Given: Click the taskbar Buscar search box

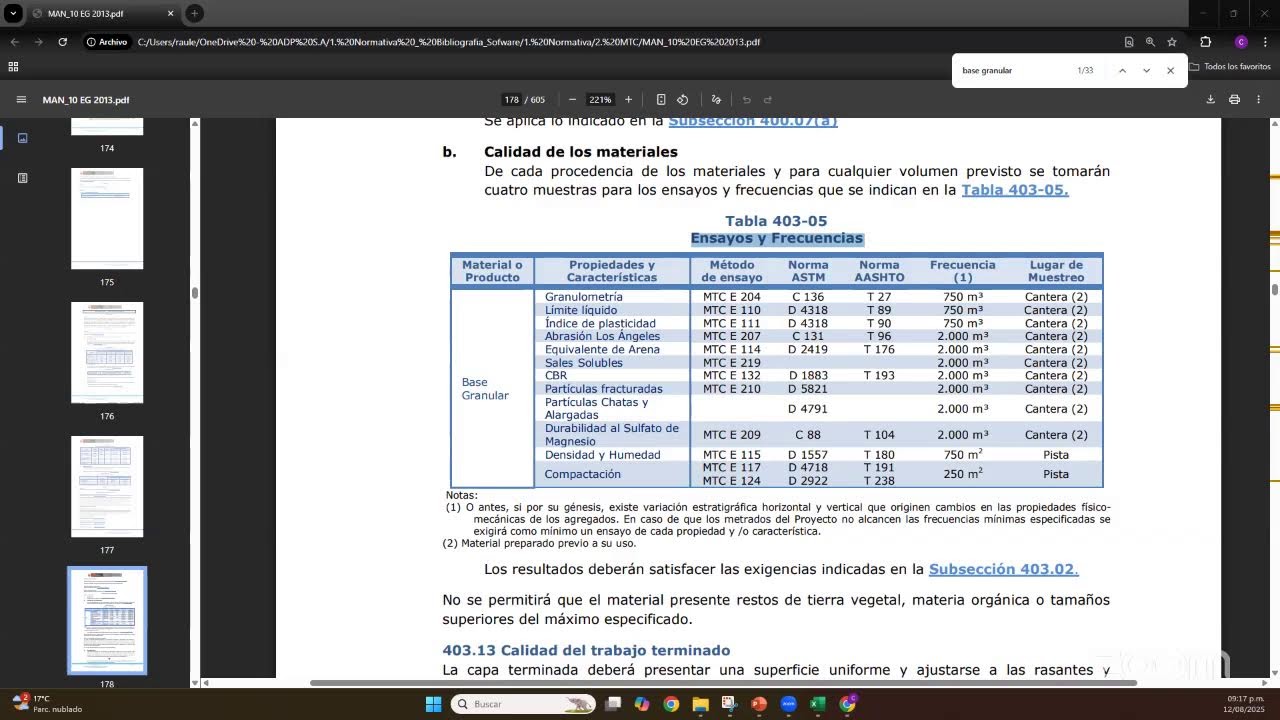Looking at the screenshot, I should [x=522, y=704].
